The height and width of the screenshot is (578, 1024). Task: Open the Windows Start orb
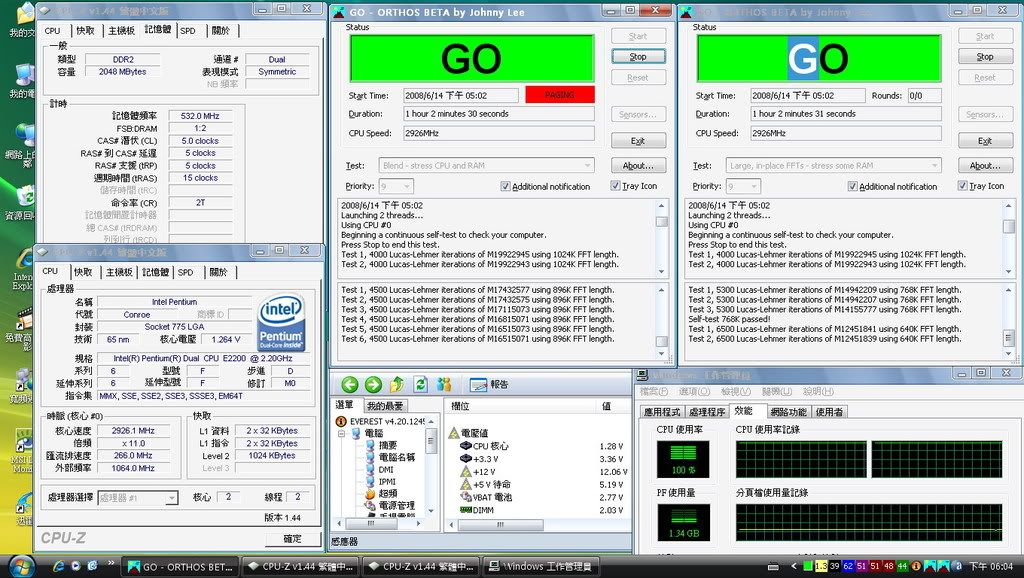[21, 566]
